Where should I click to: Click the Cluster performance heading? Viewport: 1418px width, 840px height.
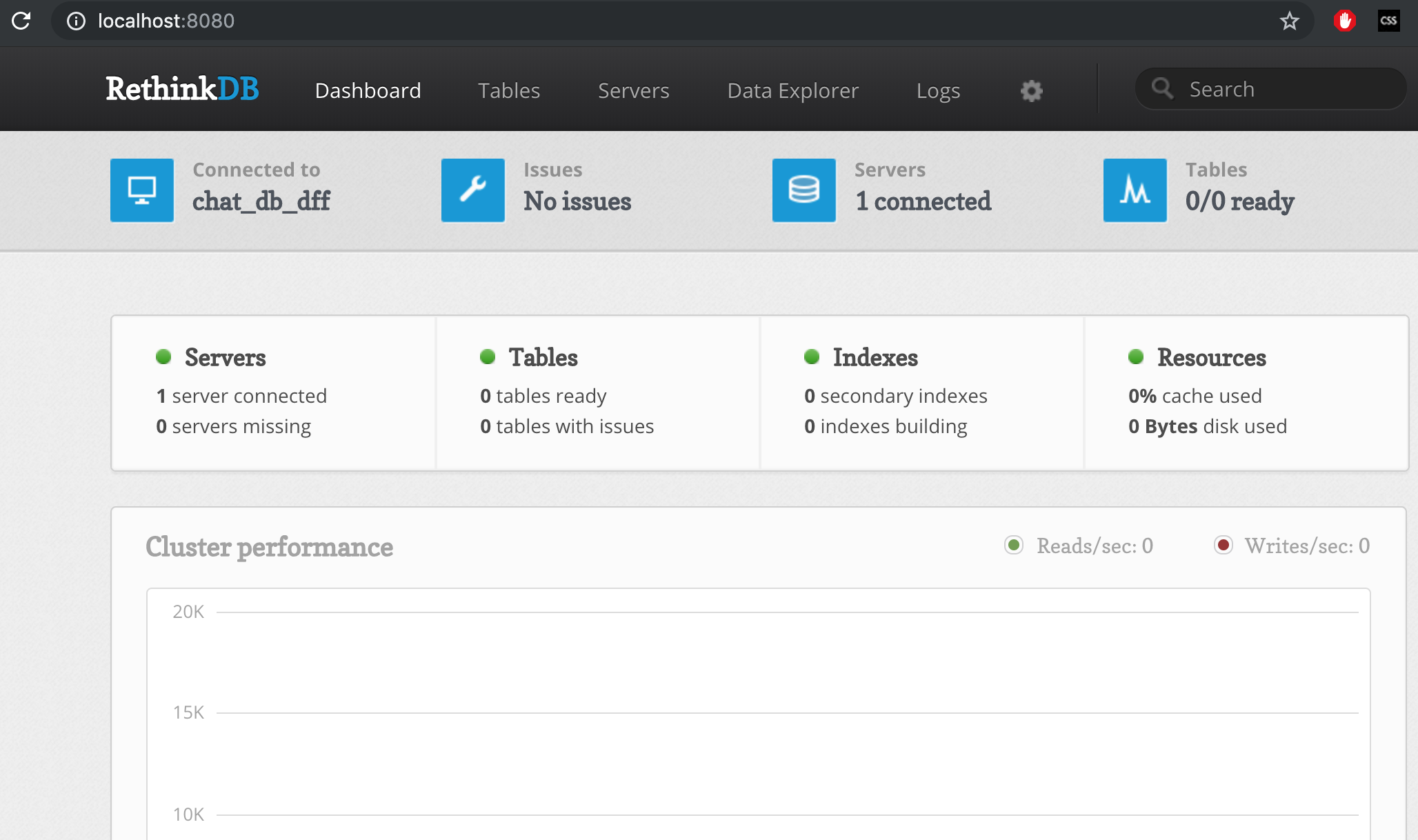tap(269, 547)
